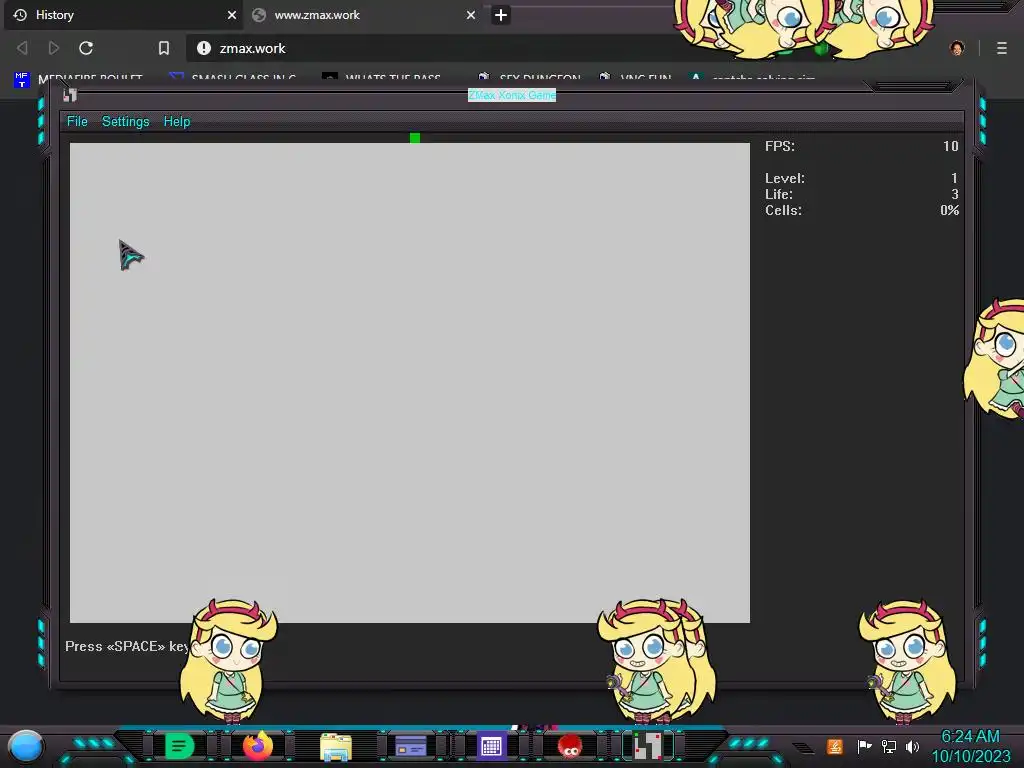Click the green player square

coord(415,138)
